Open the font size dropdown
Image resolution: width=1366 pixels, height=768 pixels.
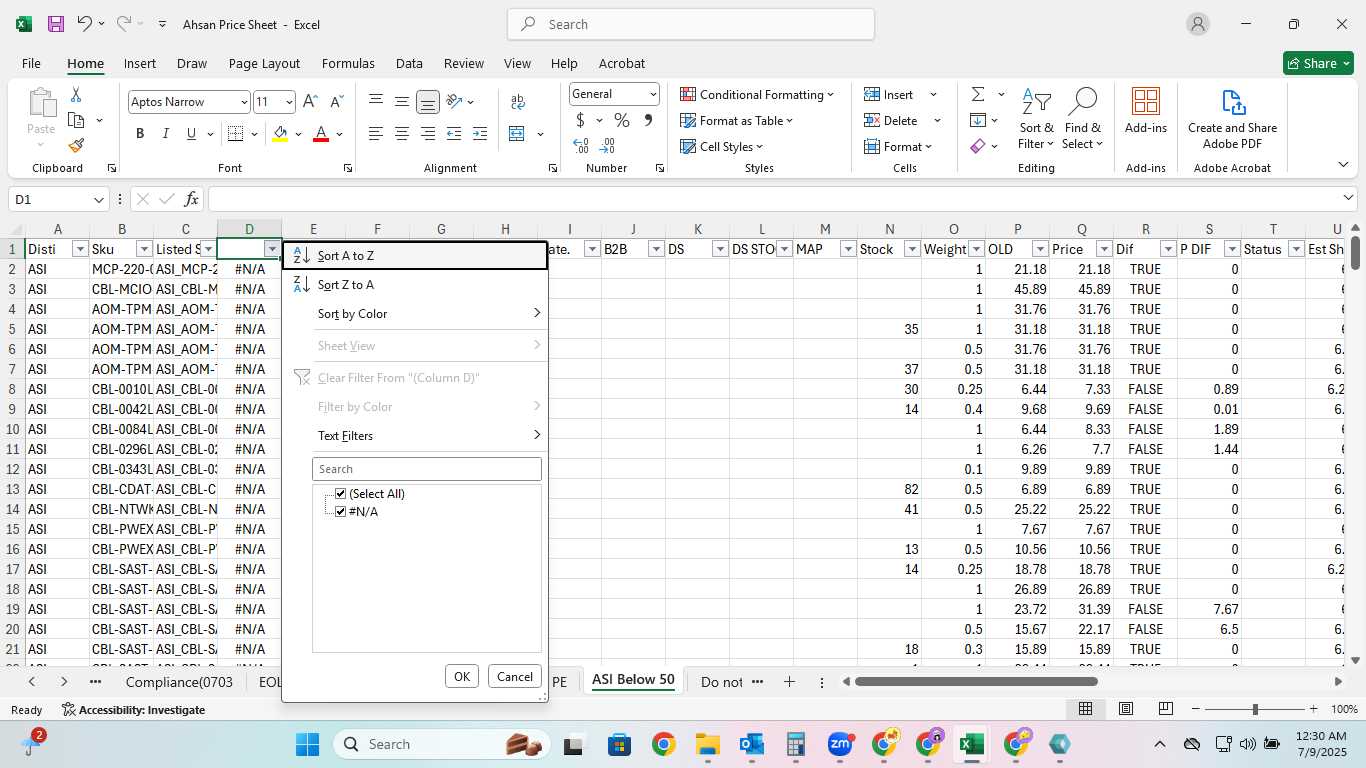289,102
